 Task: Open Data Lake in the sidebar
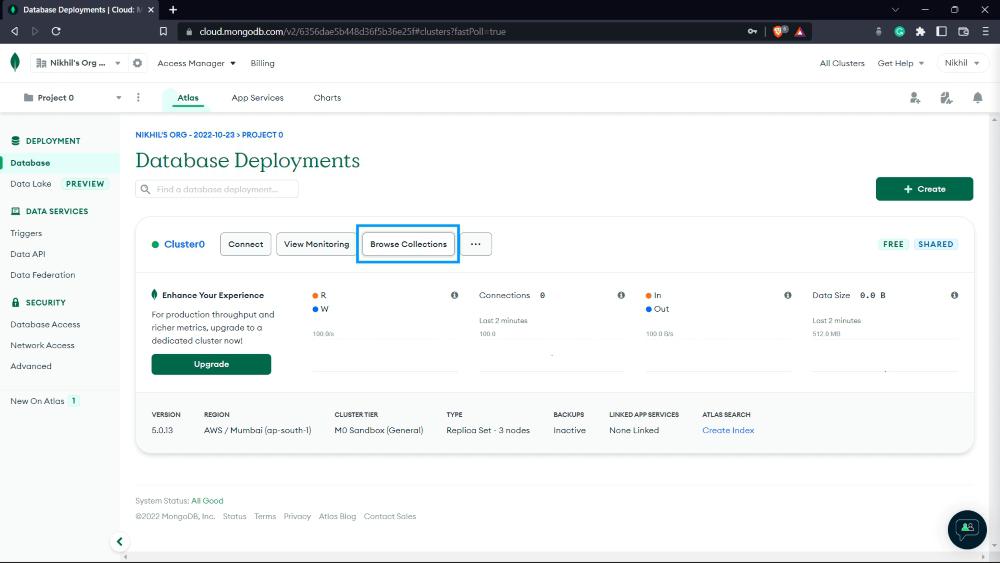(x=31, y=184)
